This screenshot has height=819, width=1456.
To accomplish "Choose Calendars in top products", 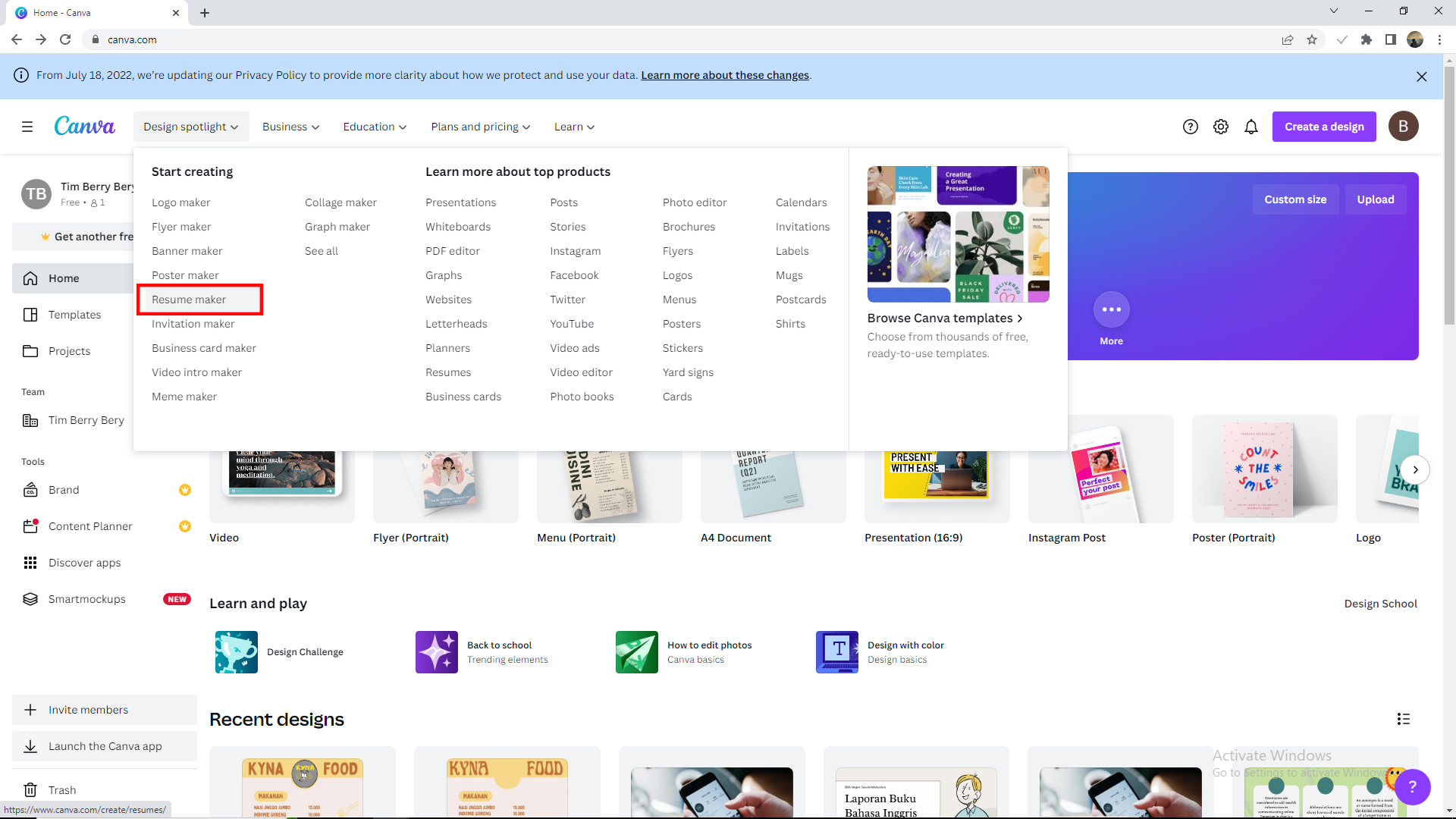I will pyautogui.click(x=801, y=202).
